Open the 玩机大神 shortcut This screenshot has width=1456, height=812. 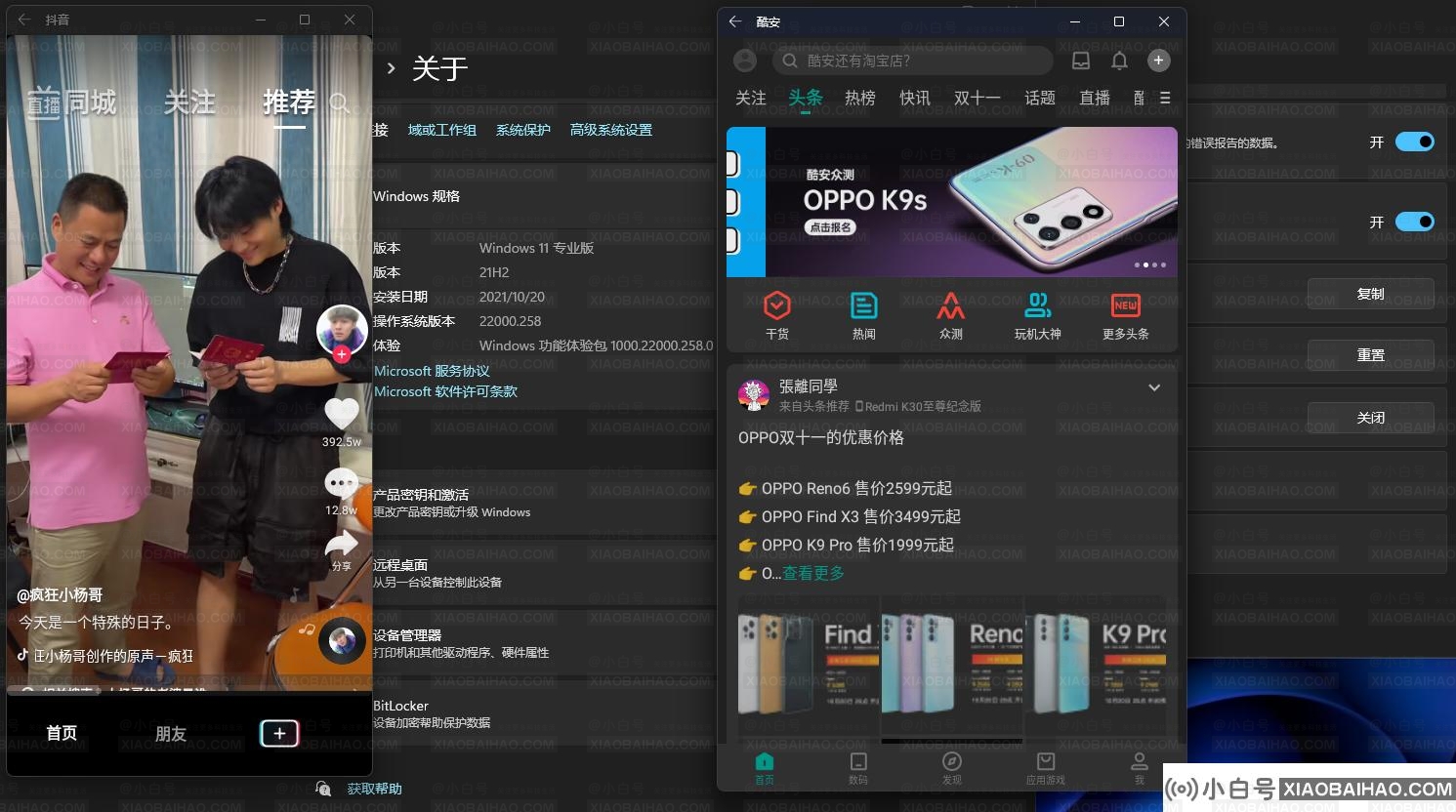[1037, 315]
